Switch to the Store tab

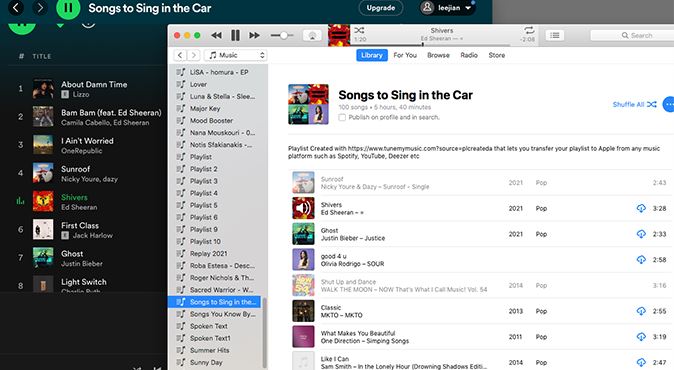[x=496, y=55]
